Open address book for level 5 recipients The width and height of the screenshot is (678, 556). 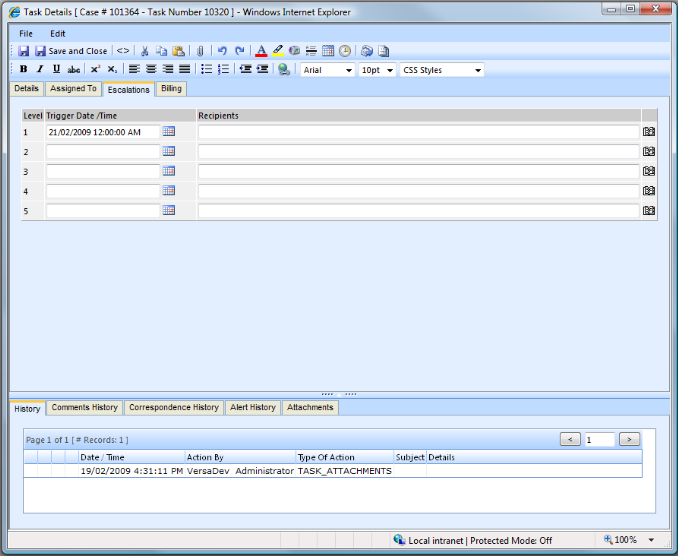click(649, 211)
